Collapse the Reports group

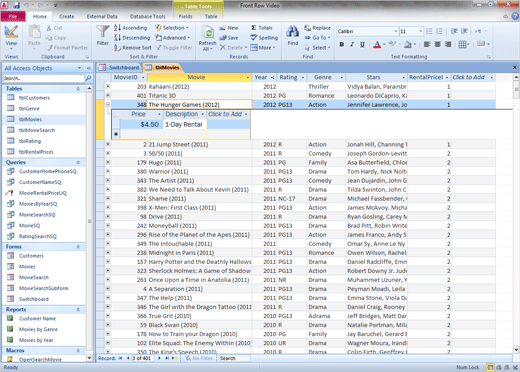78,310
